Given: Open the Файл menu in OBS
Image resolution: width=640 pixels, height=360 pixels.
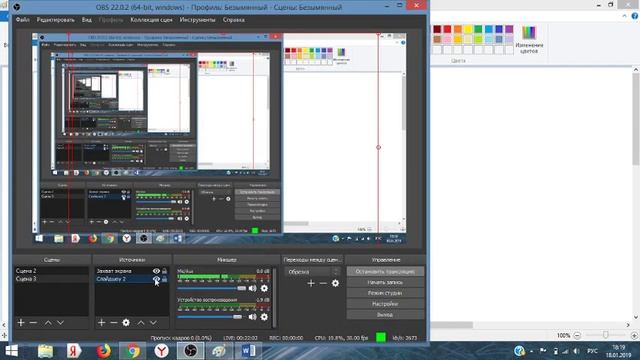Looking at the screenshot, I should tap(22, 20).
